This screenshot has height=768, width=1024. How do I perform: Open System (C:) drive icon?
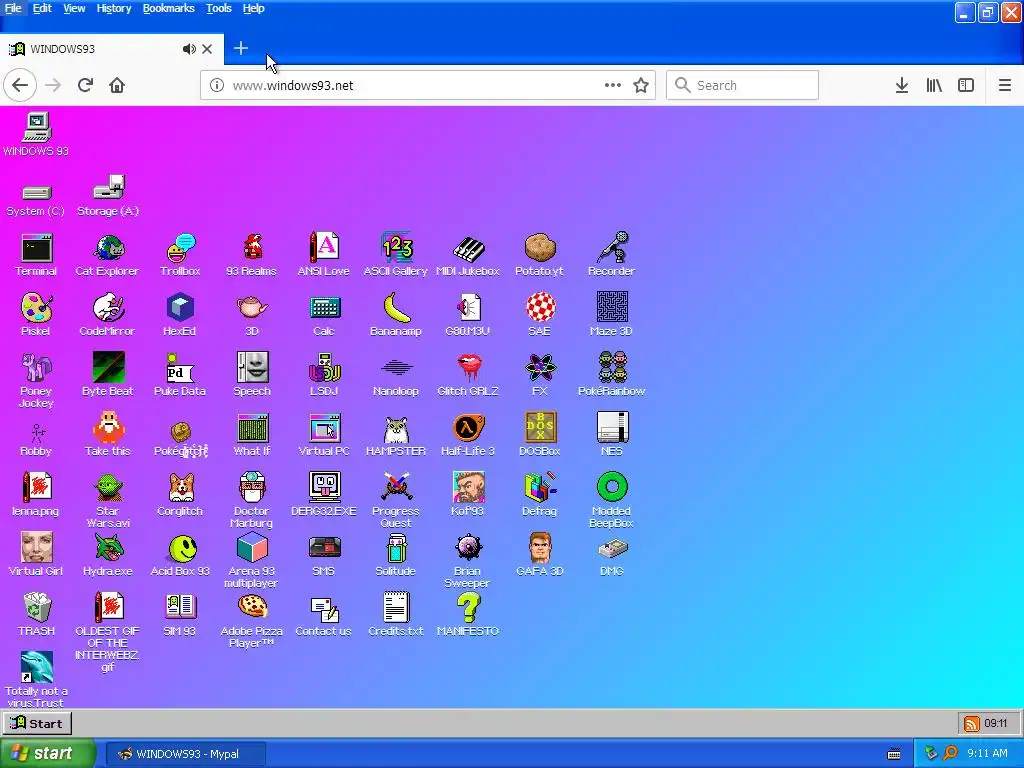[x=36, y=200]
